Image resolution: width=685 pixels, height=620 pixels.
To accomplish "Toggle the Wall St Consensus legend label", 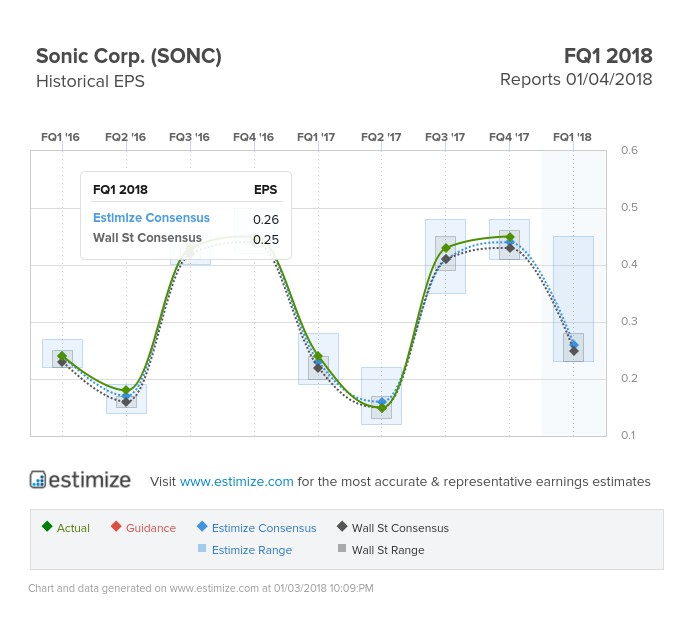I will click(x=400, y=528).
